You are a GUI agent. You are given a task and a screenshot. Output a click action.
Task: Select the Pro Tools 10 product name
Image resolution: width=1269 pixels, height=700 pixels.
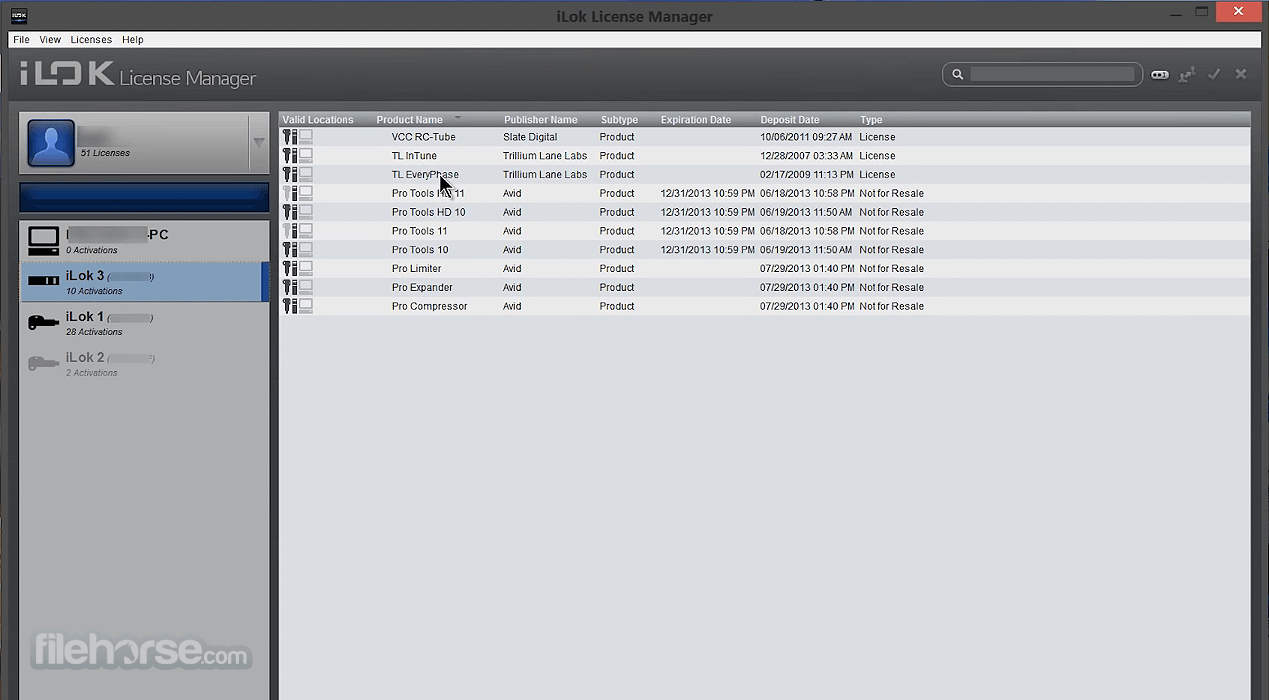click(420, 250)
